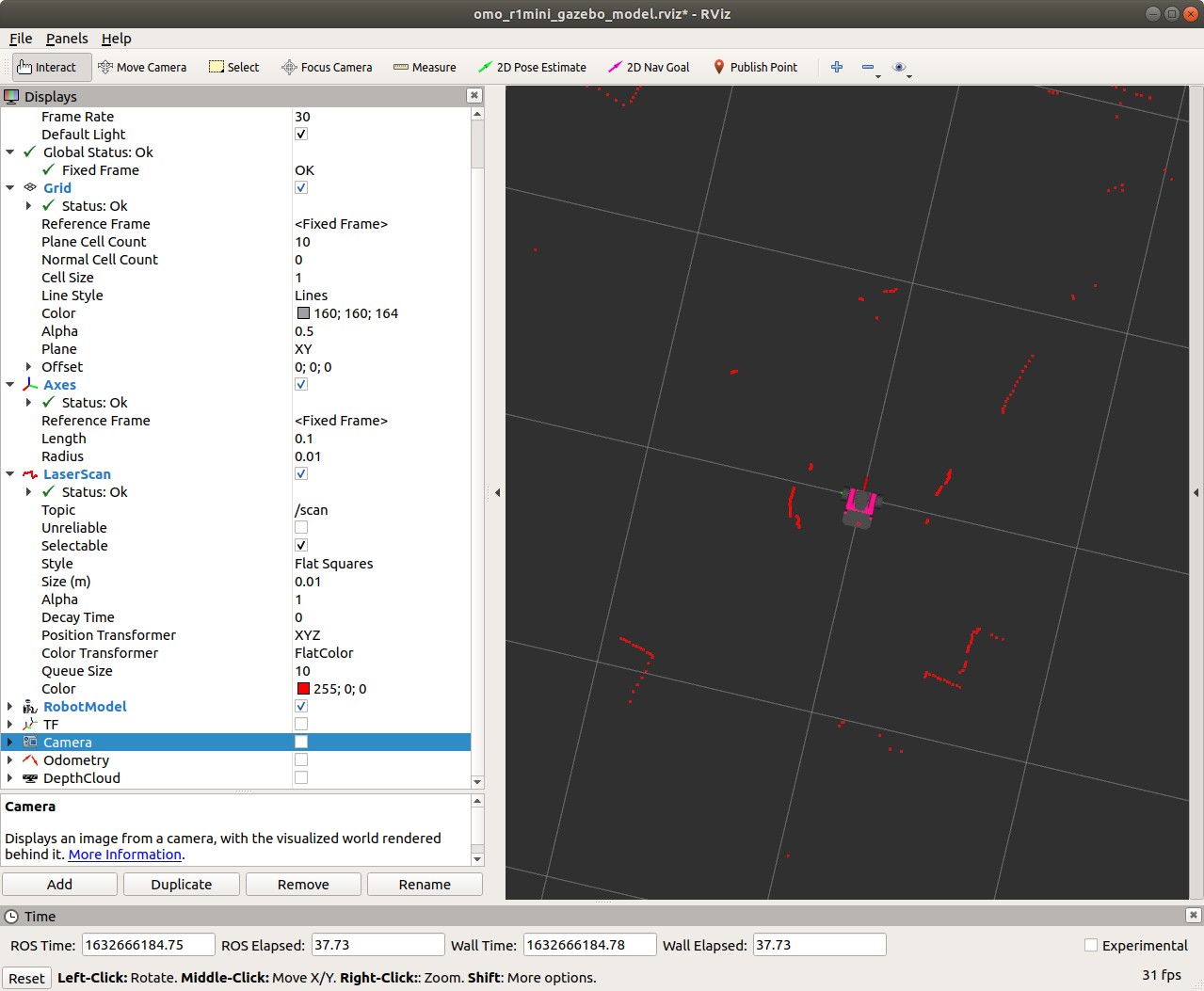Click the Odometry display icon
Image resolution: width=1204 pixels, height=991 pixels.
30,759
